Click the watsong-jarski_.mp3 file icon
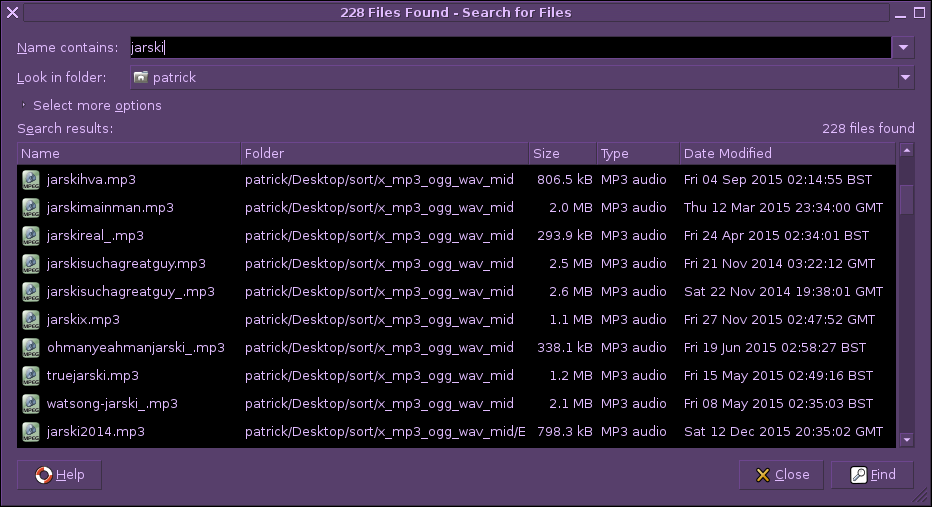This screenshot has height=507, width=932. click(x=30, y=404)
